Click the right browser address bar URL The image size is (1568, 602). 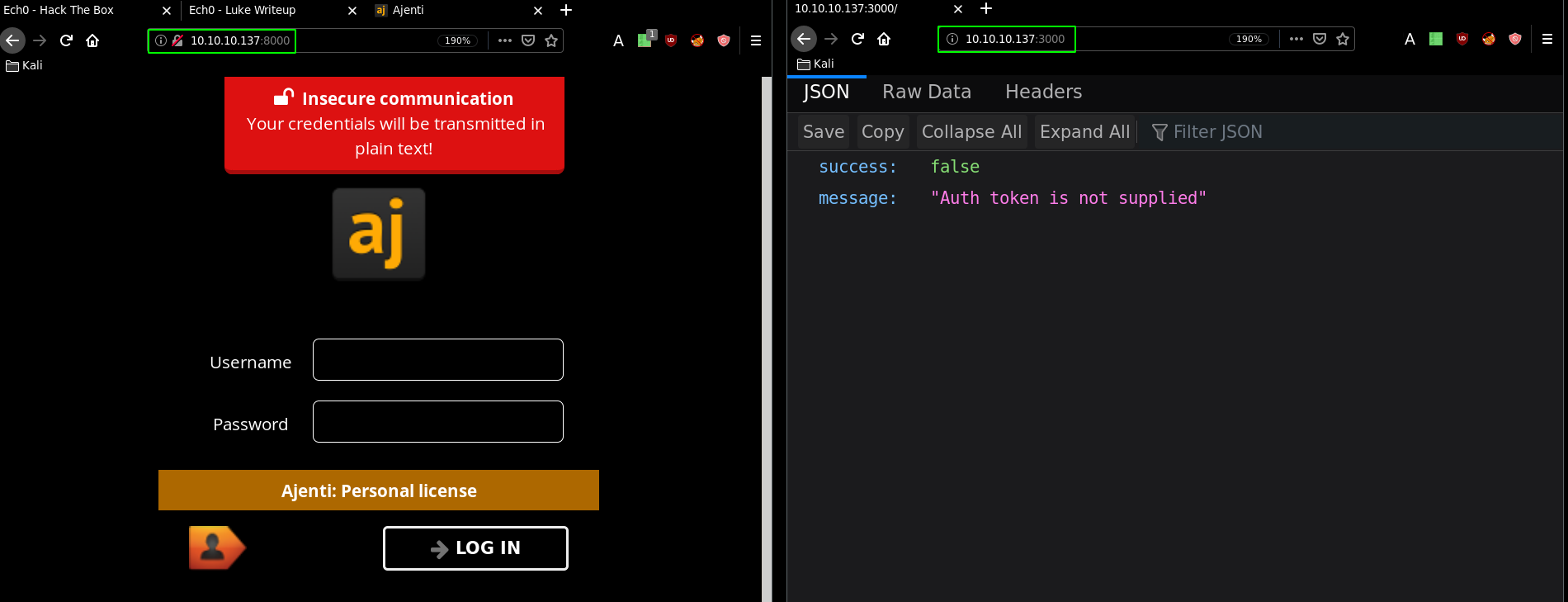(1015, 39)
